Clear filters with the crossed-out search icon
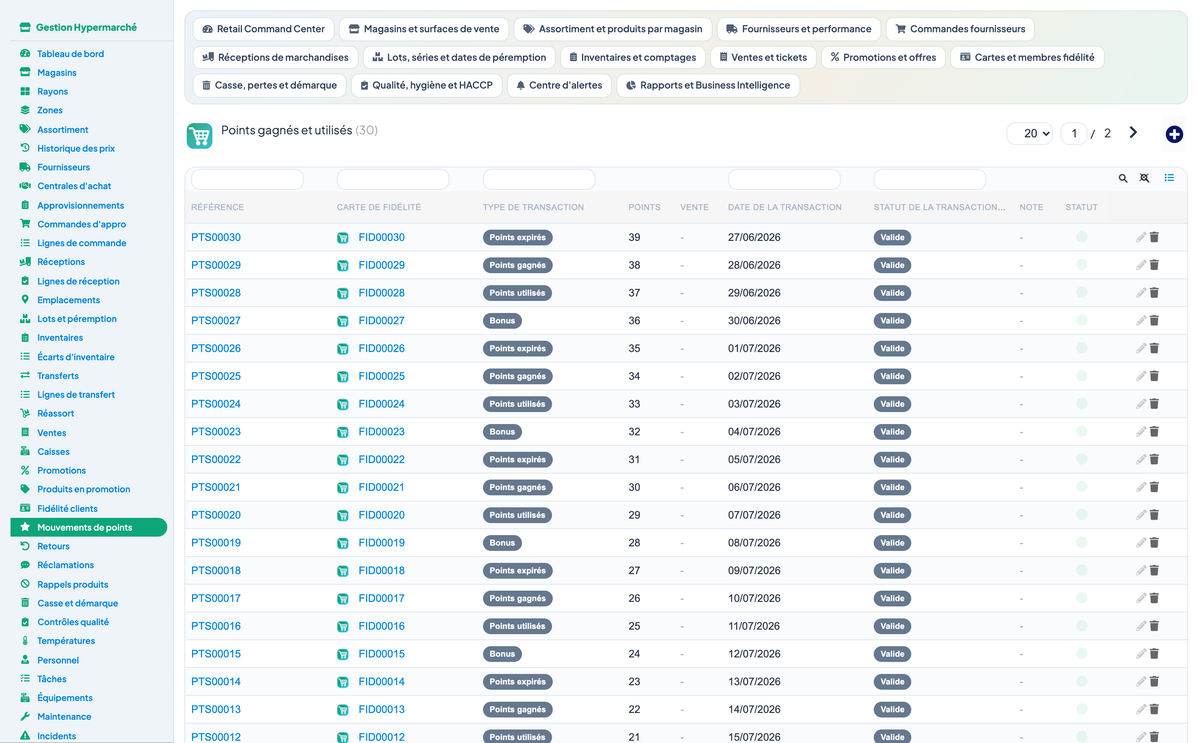This screenshot has width=1200, height=743. click(x=1145, y=178)
